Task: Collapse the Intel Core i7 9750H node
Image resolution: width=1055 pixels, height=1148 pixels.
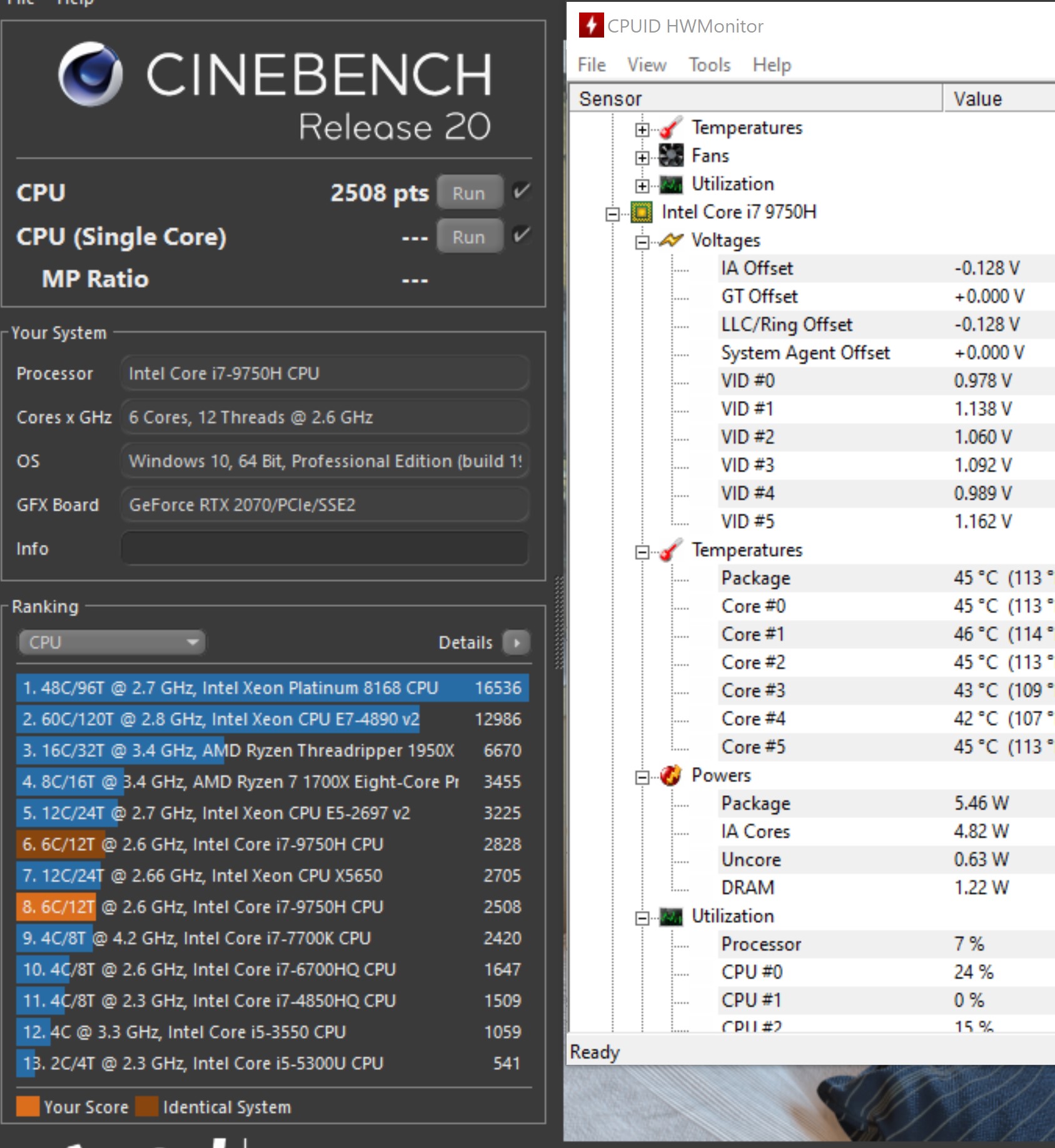Action: (612, 214)
